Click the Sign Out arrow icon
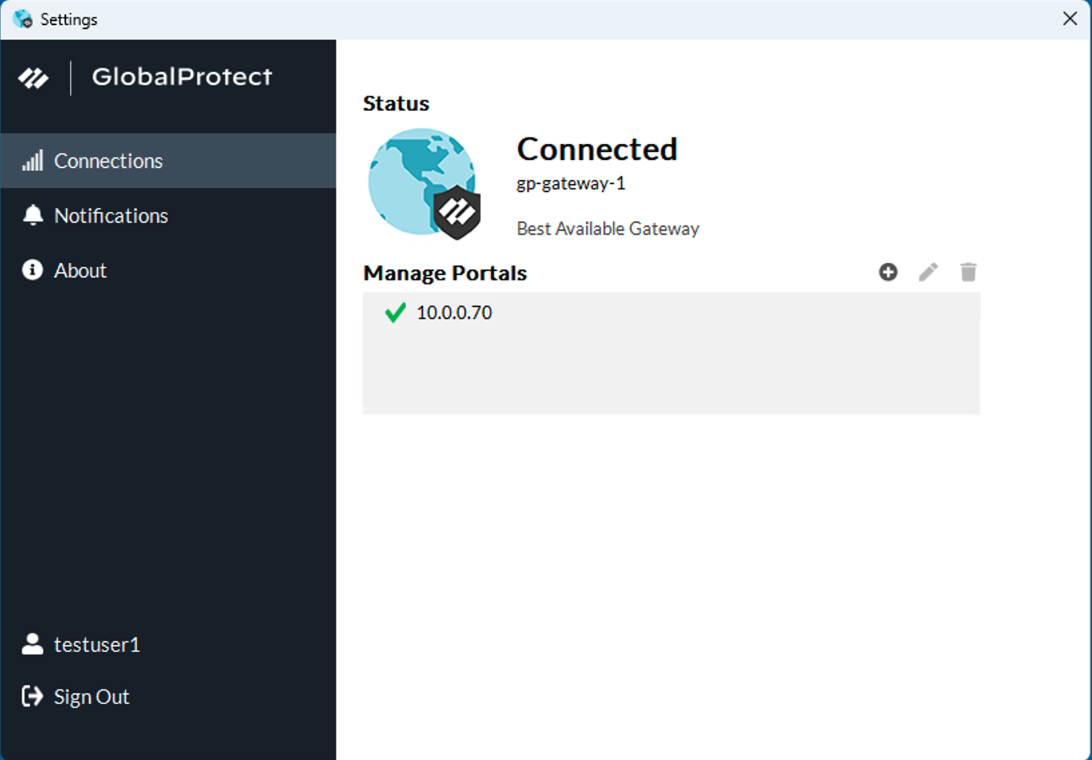 (33, 696)
